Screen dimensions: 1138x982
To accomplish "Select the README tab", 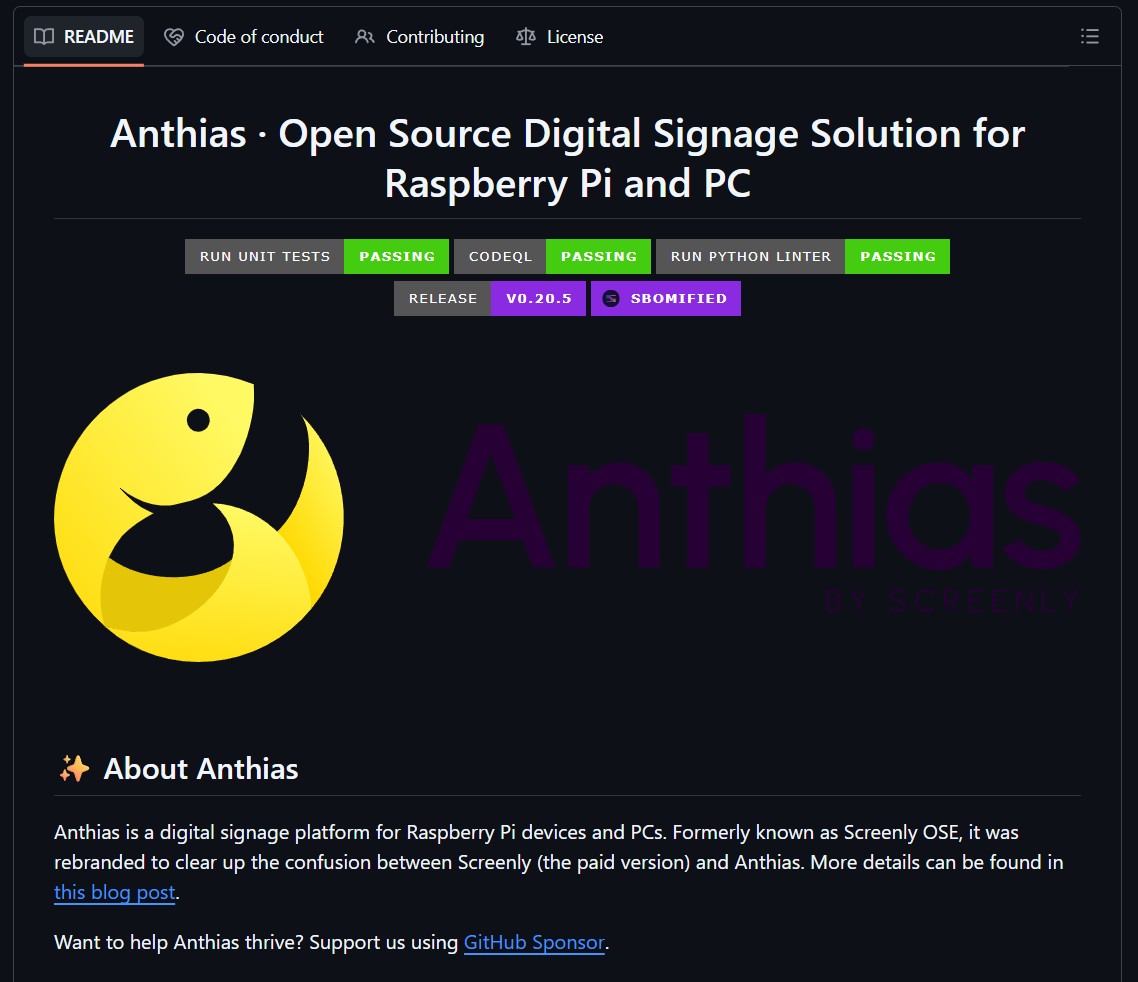I will click(83, 36).
